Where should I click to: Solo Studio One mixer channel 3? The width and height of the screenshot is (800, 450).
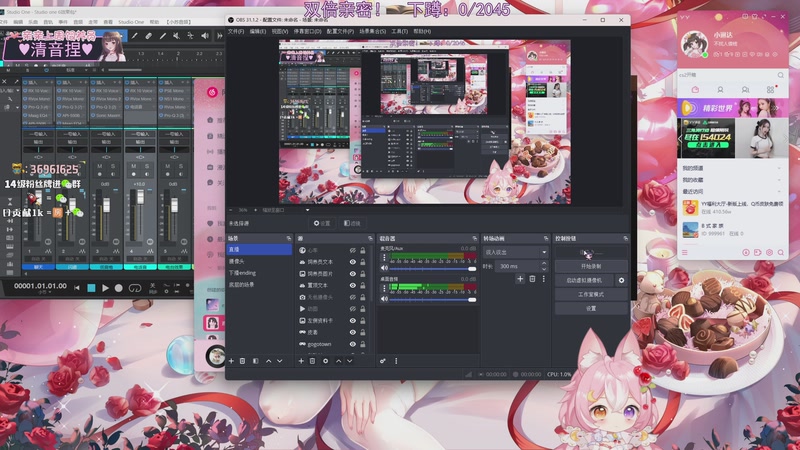click(113, 166)
